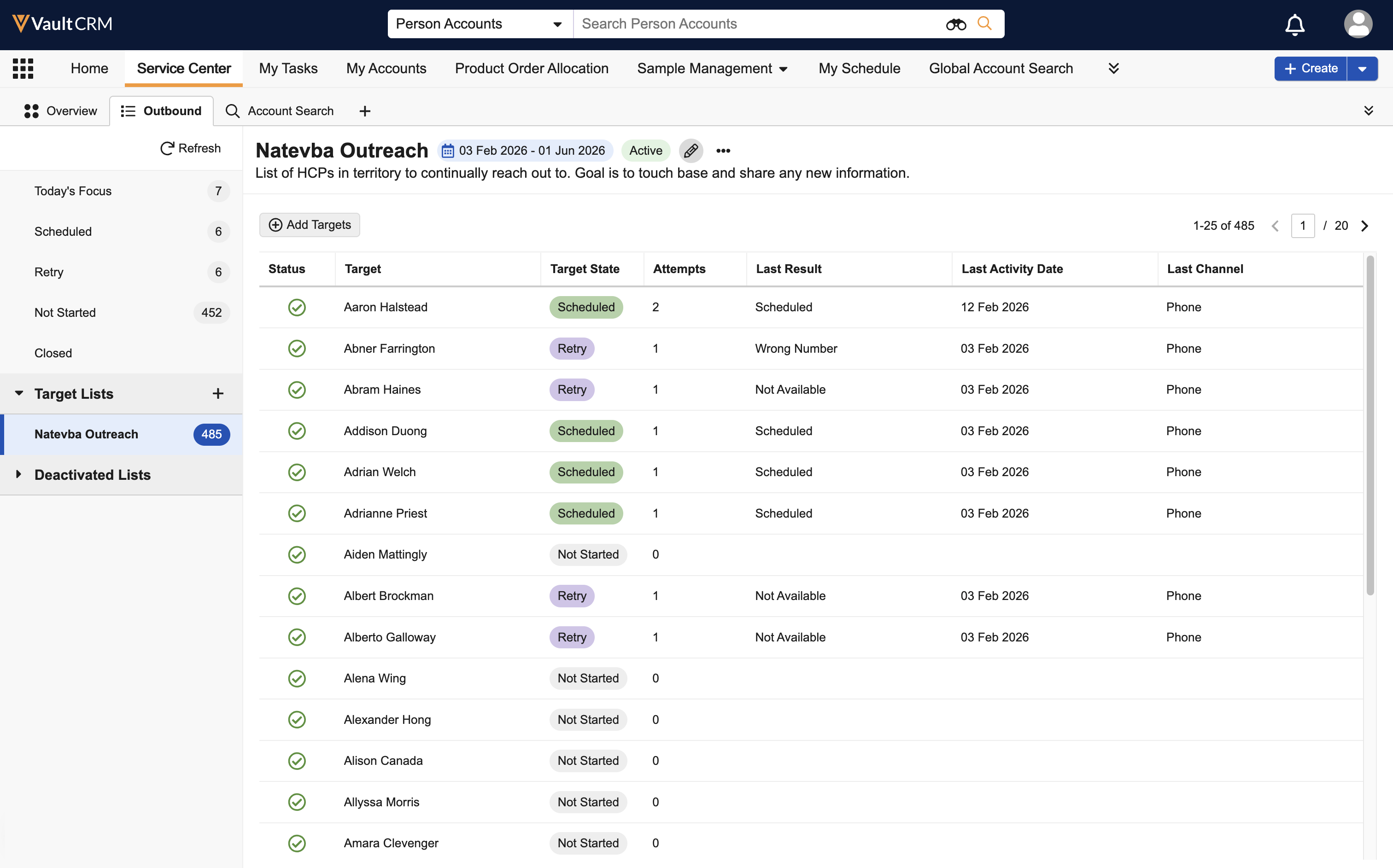Expand the Deactivated Lists section
Viewport: 1393px width, 868px height.
pyautogui.click(x=19, y=474)
